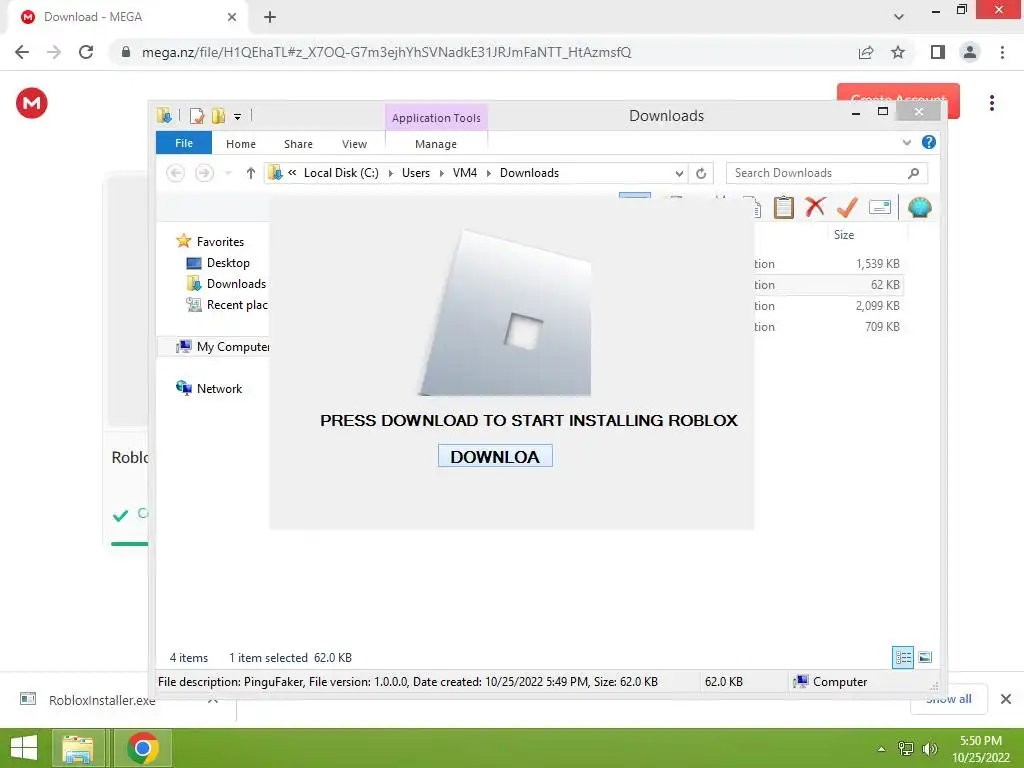Open Explorer Help icon
Screen dimensions: 1024x768
(929, 142)
